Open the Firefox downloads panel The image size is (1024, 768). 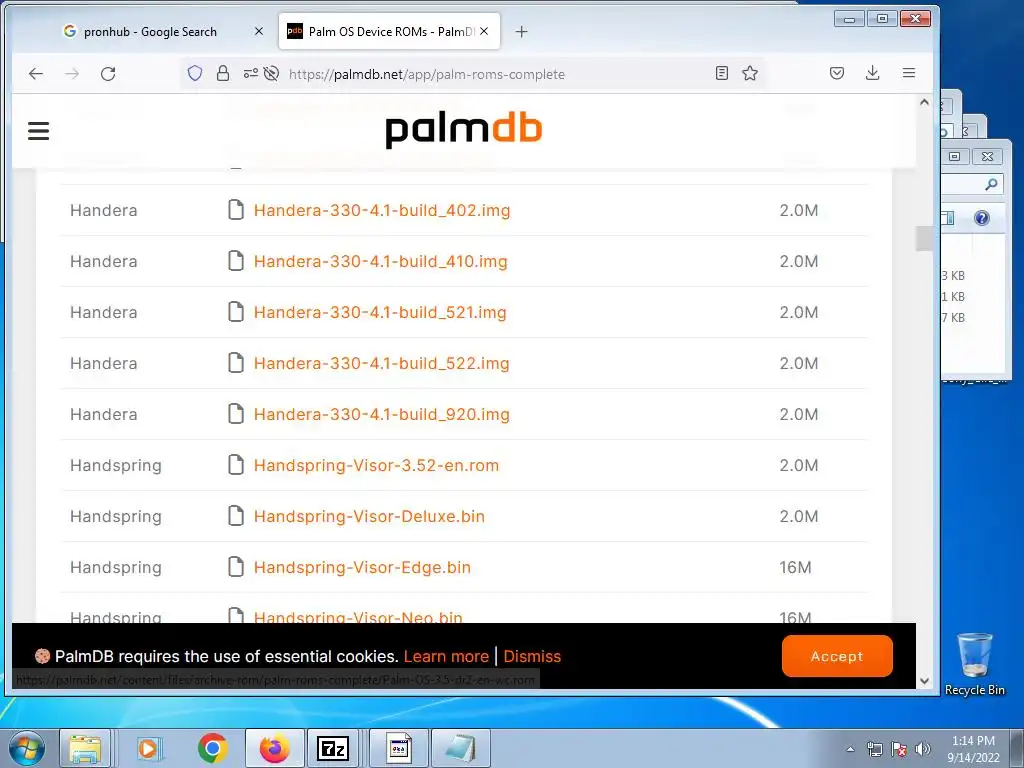pyautogui.click(x=872, y=73)
